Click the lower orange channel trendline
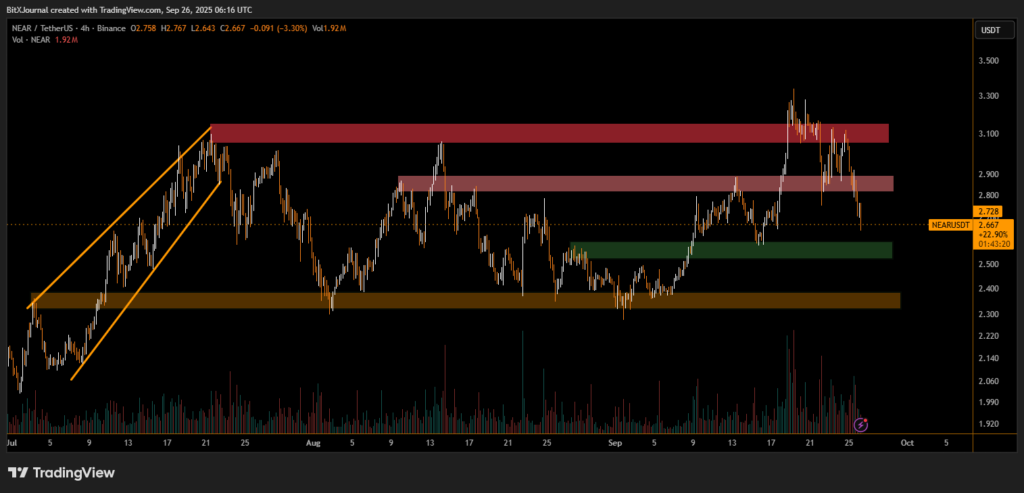The width and height of the screenshot is (1024, 493). point(145,270)
